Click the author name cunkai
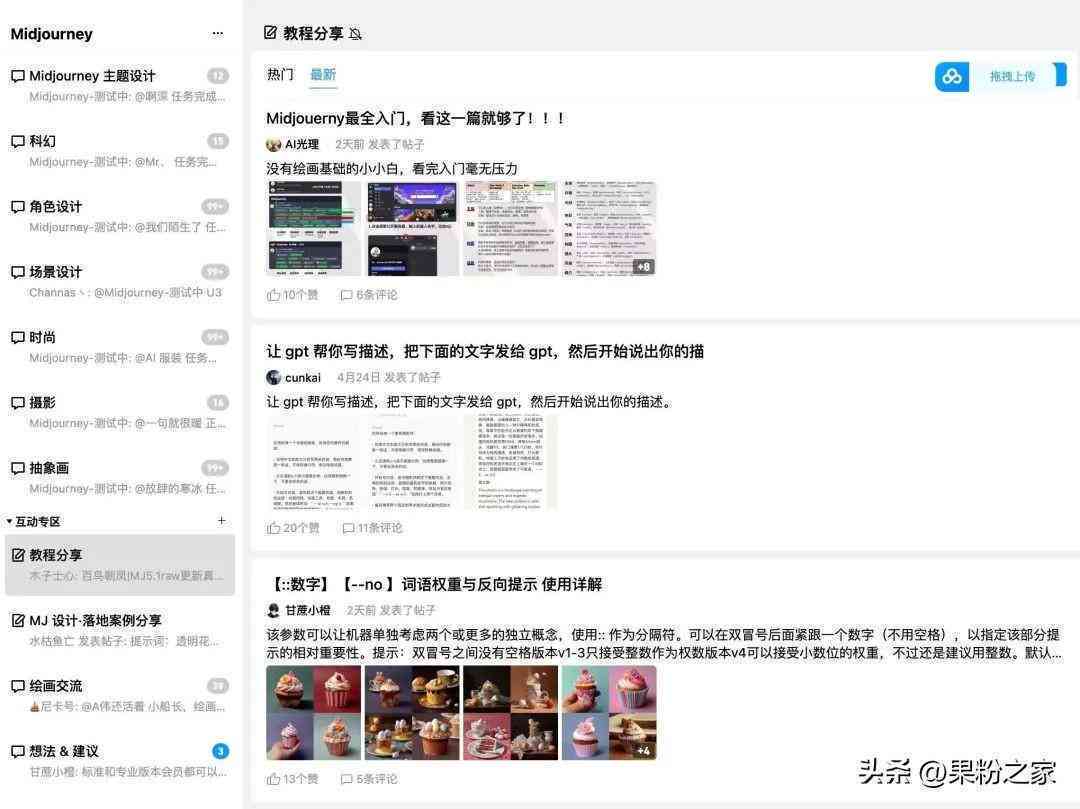The height and width of the screenshot is (809, 1080). pos(303,377)
